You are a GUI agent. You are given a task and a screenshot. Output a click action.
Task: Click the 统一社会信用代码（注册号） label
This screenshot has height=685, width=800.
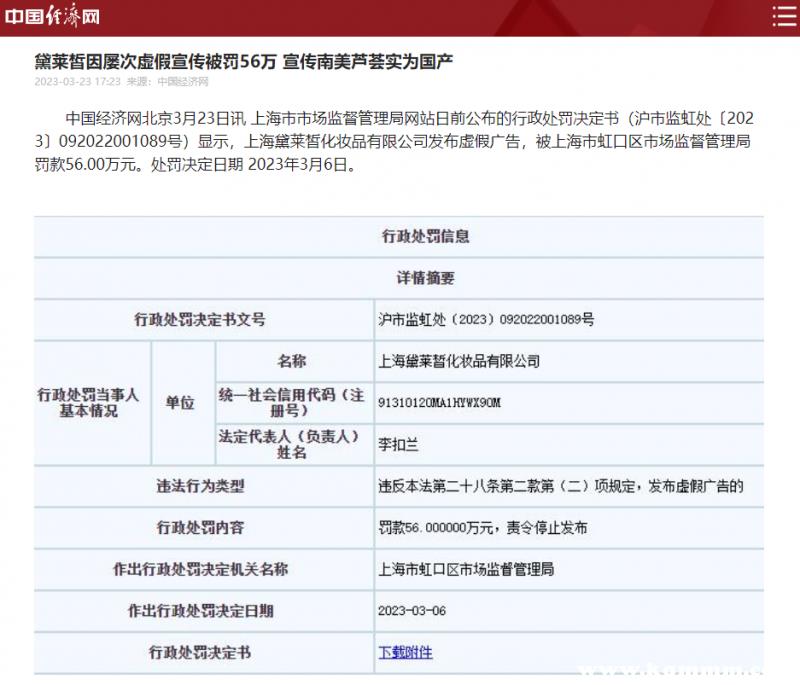click(x=291, y=402)
